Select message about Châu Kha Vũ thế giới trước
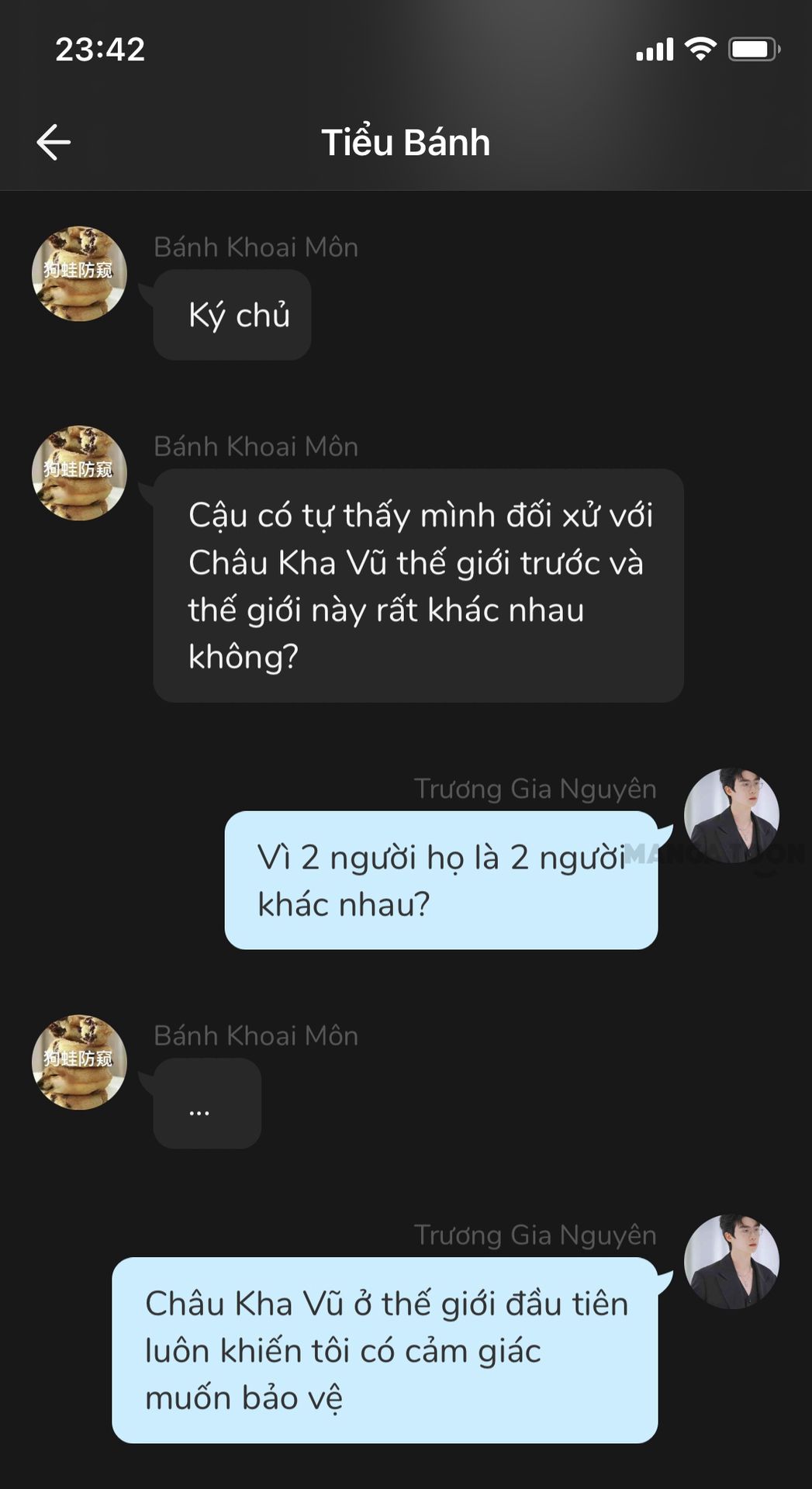812x1489 pixels. click(418, 586)
